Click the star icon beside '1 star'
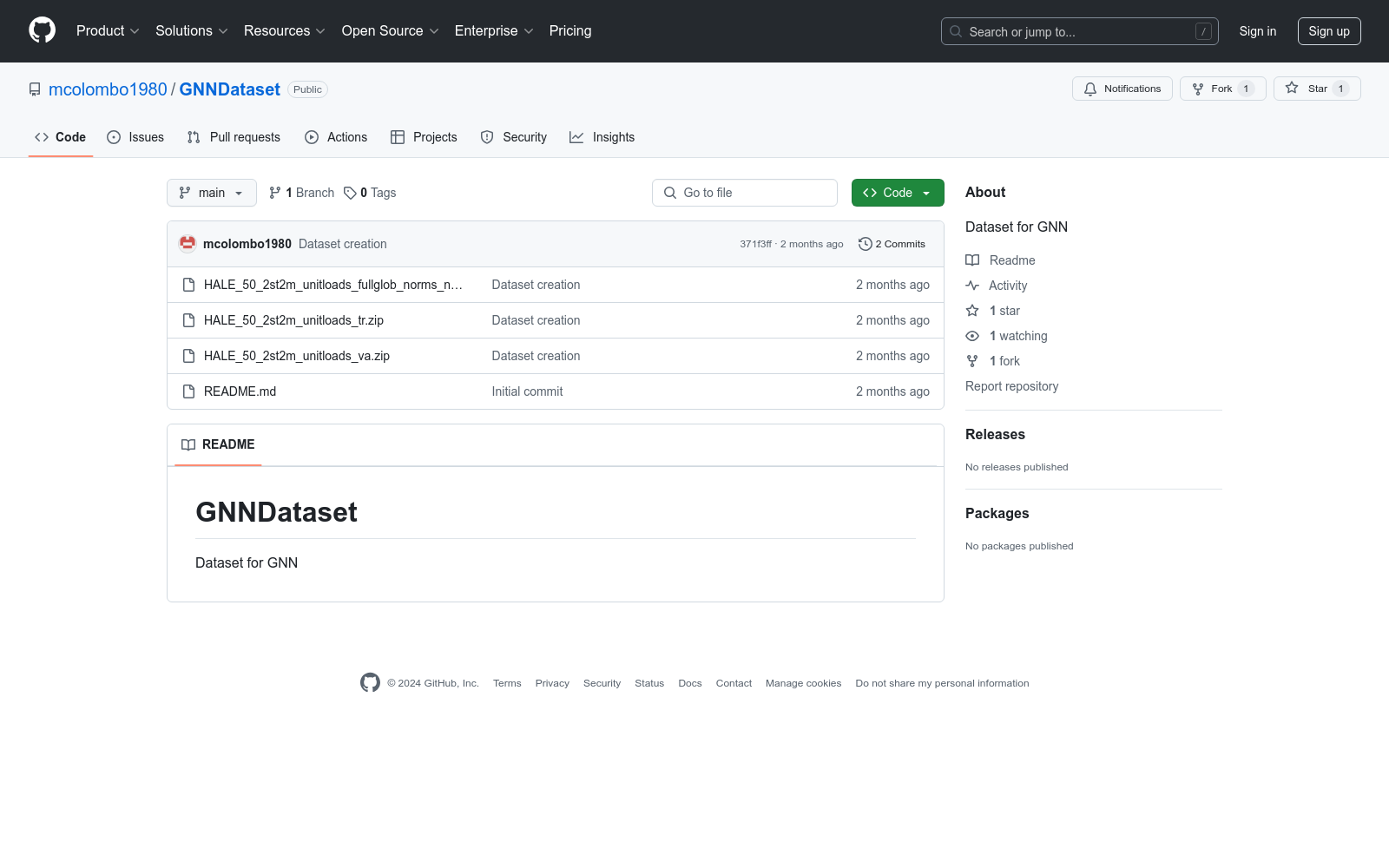The height and width of the screenshot is (868, 1389). pyautogui.click(x=972, y=311)
